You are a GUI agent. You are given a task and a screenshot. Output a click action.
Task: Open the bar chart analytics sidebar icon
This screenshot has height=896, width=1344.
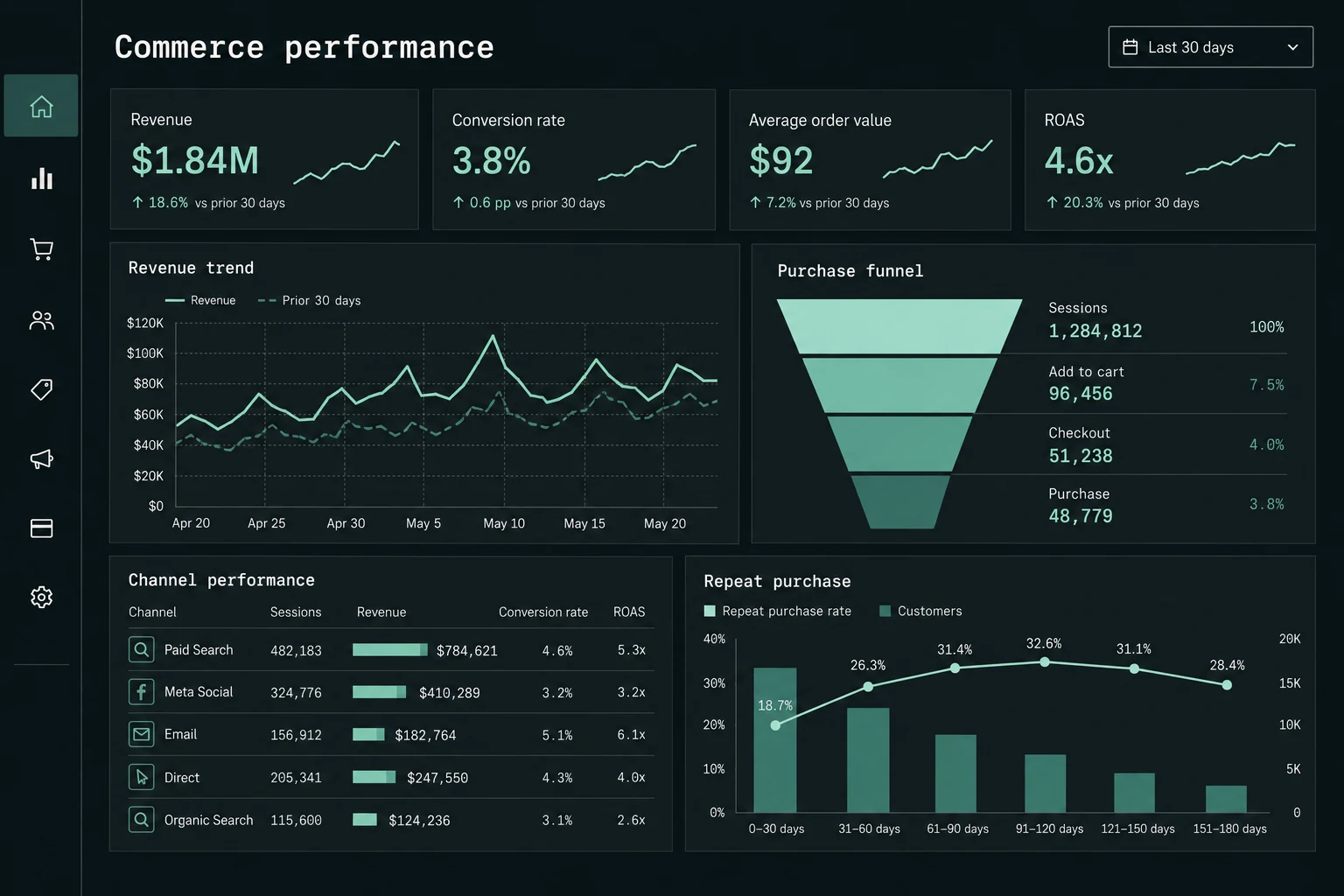coord(41,178)
